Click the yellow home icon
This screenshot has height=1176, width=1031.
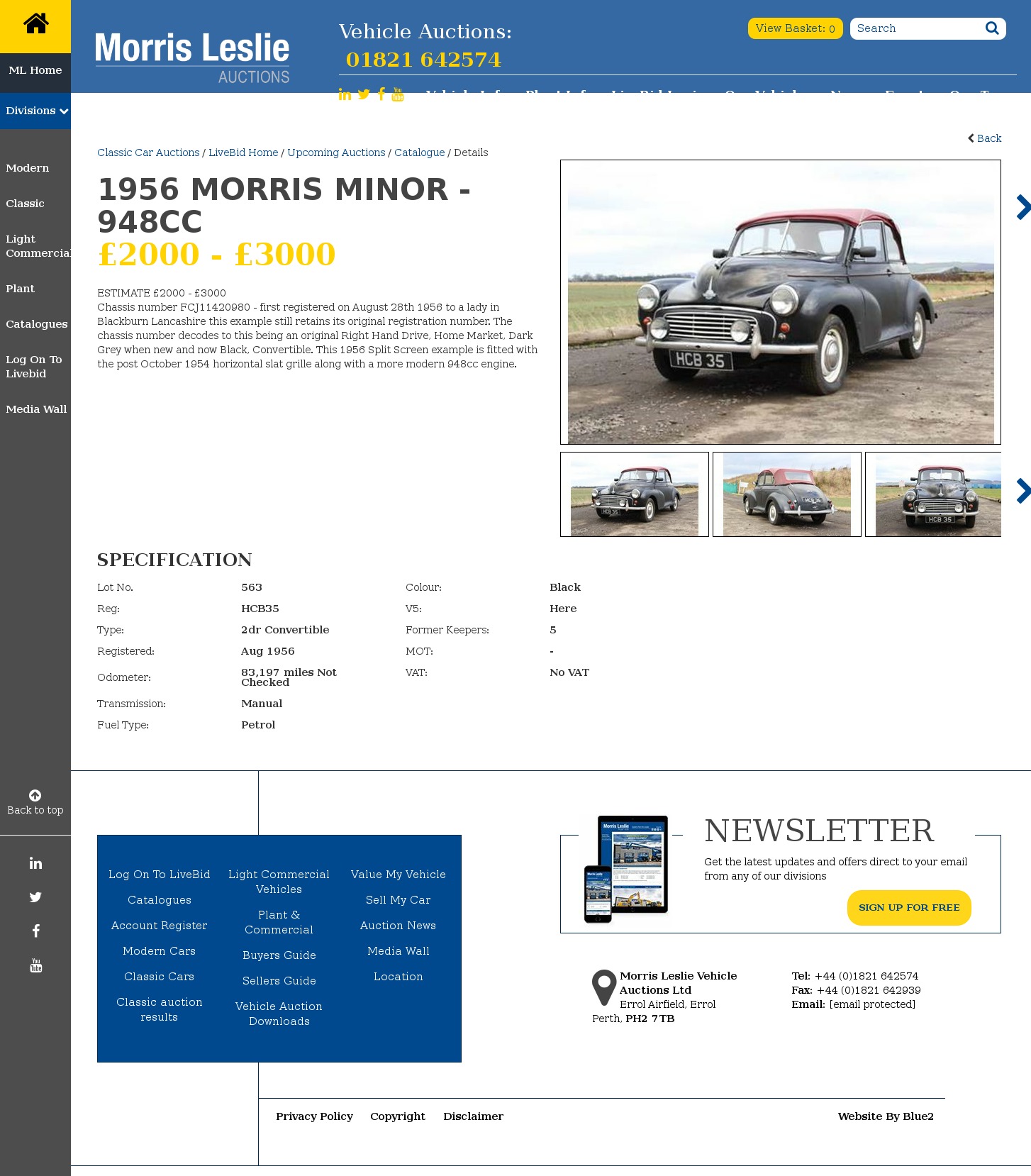pos(35,23)
